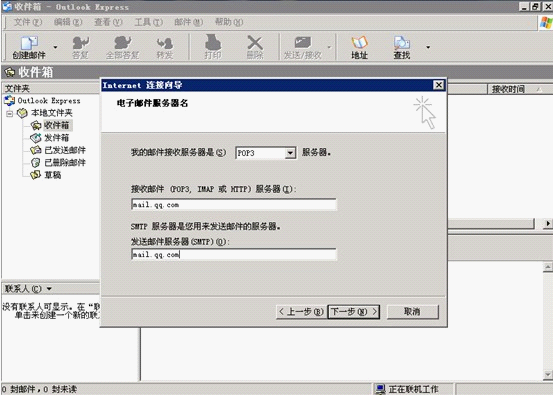Open the Send/Receive dropdown arrow
This screenshot has height=396, width=554.
(x=329, y=47)
